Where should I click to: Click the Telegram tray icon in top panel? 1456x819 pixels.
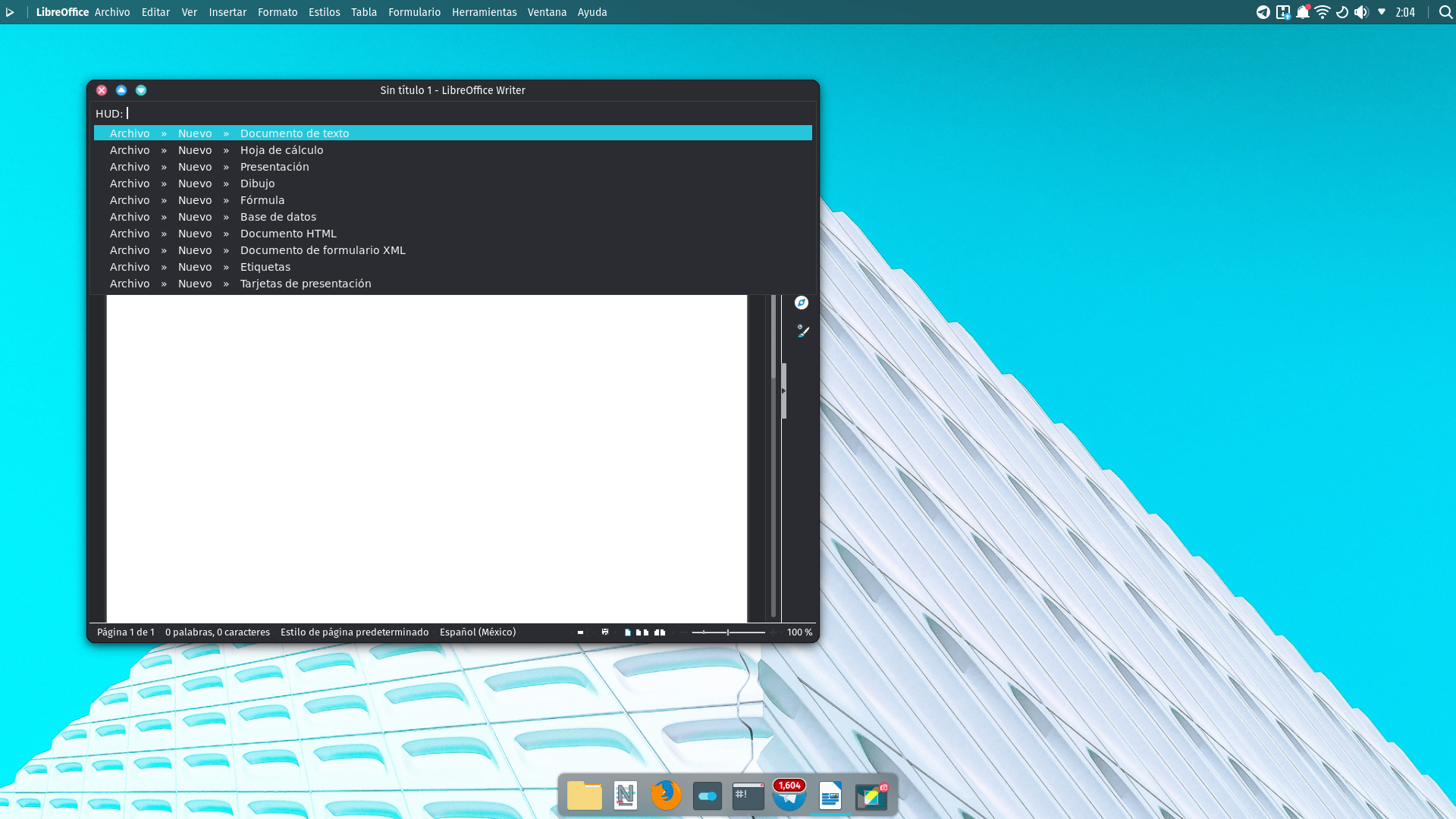[x=1263, y=12]
